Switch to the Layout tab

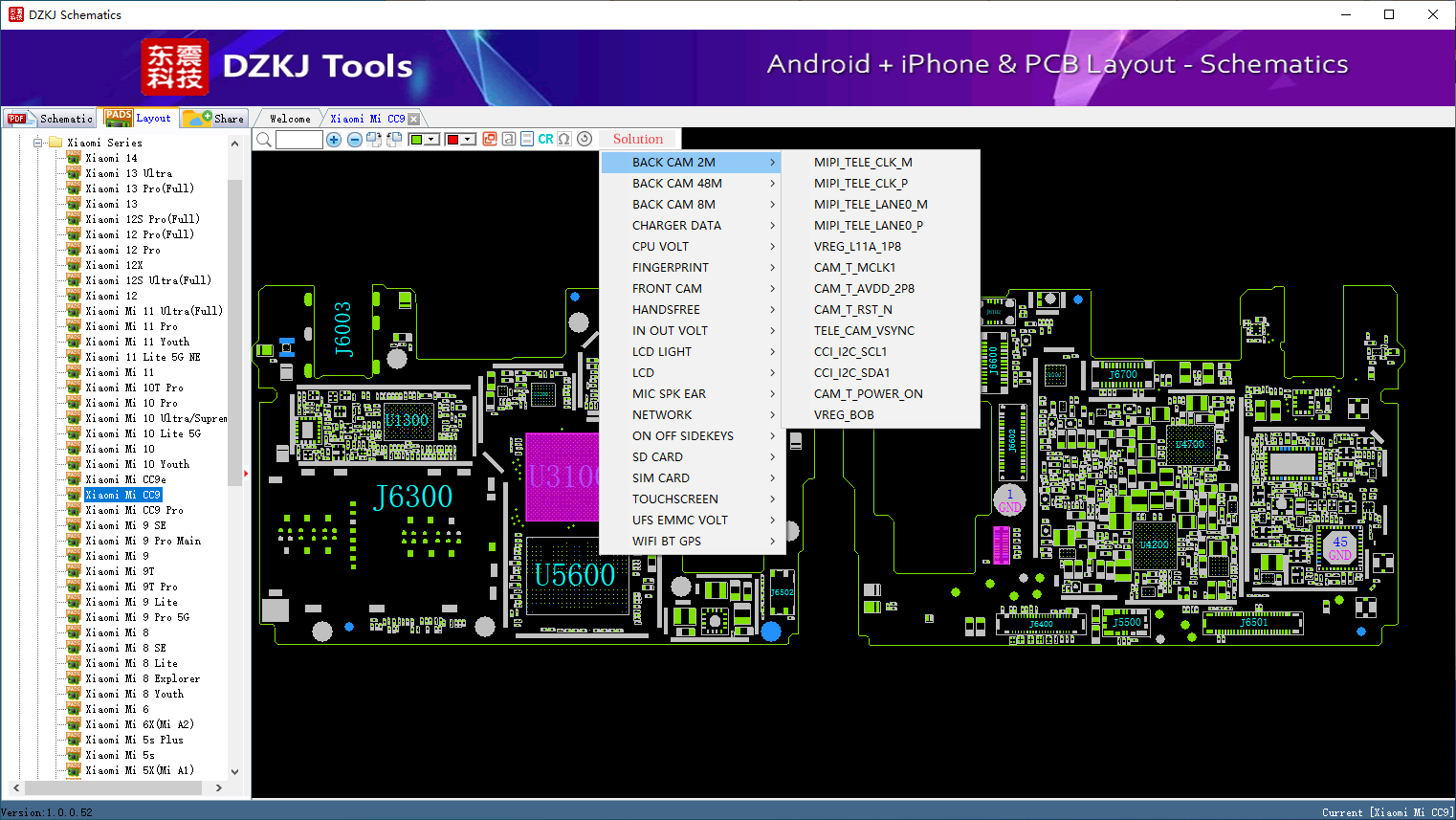(x=140, y=118)
